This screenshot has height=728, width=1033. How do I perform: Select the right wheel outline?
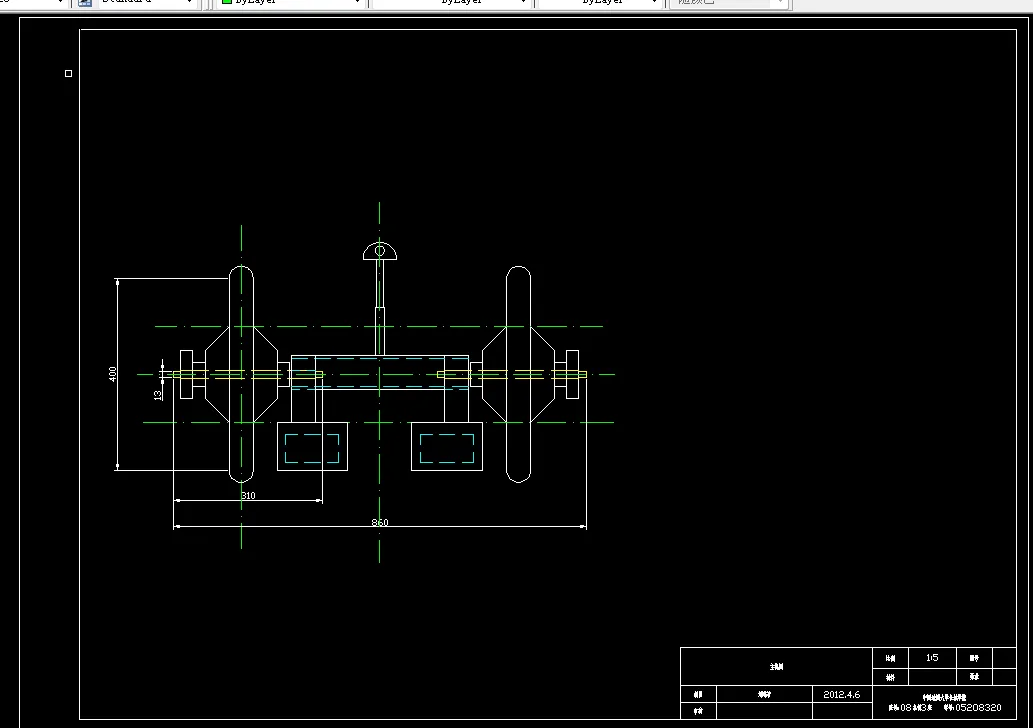tap(518, 374)
